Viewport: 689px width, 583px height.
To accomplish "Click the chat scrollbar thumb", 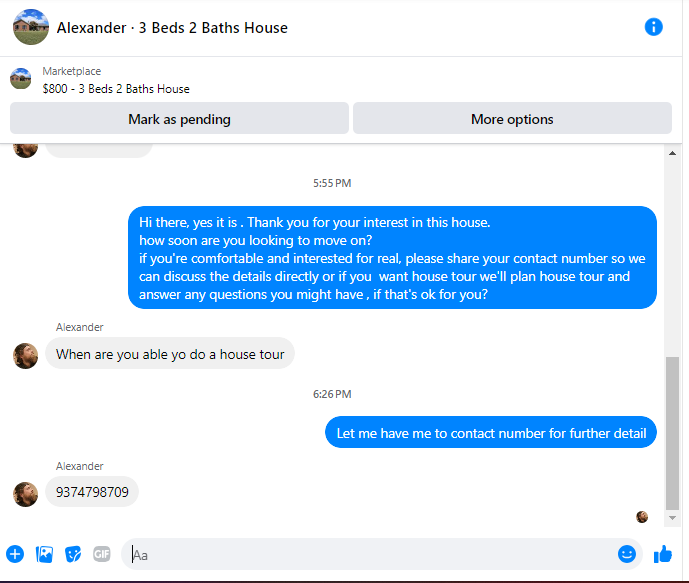I will (672, 433).
